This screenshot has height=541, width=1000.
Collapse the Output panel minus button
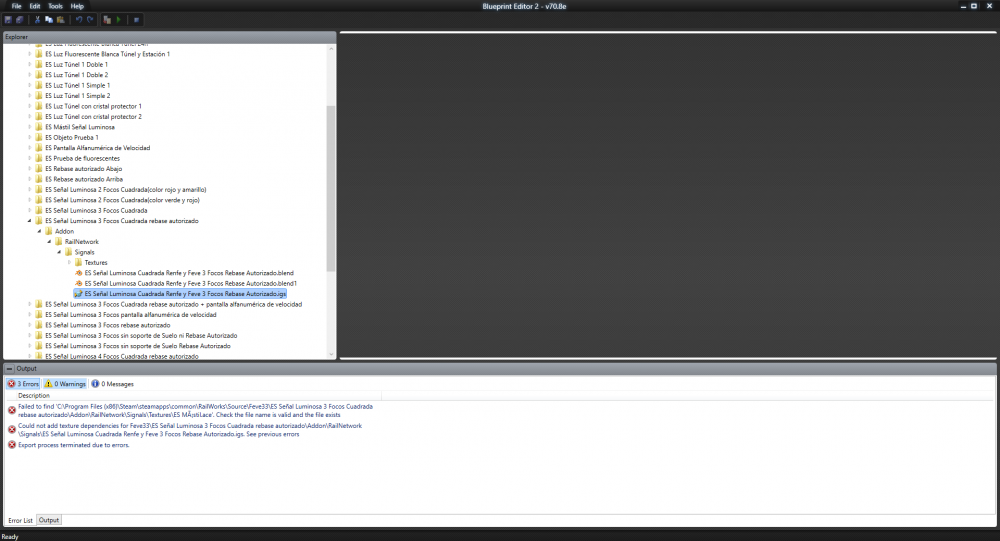click(10, 369)
